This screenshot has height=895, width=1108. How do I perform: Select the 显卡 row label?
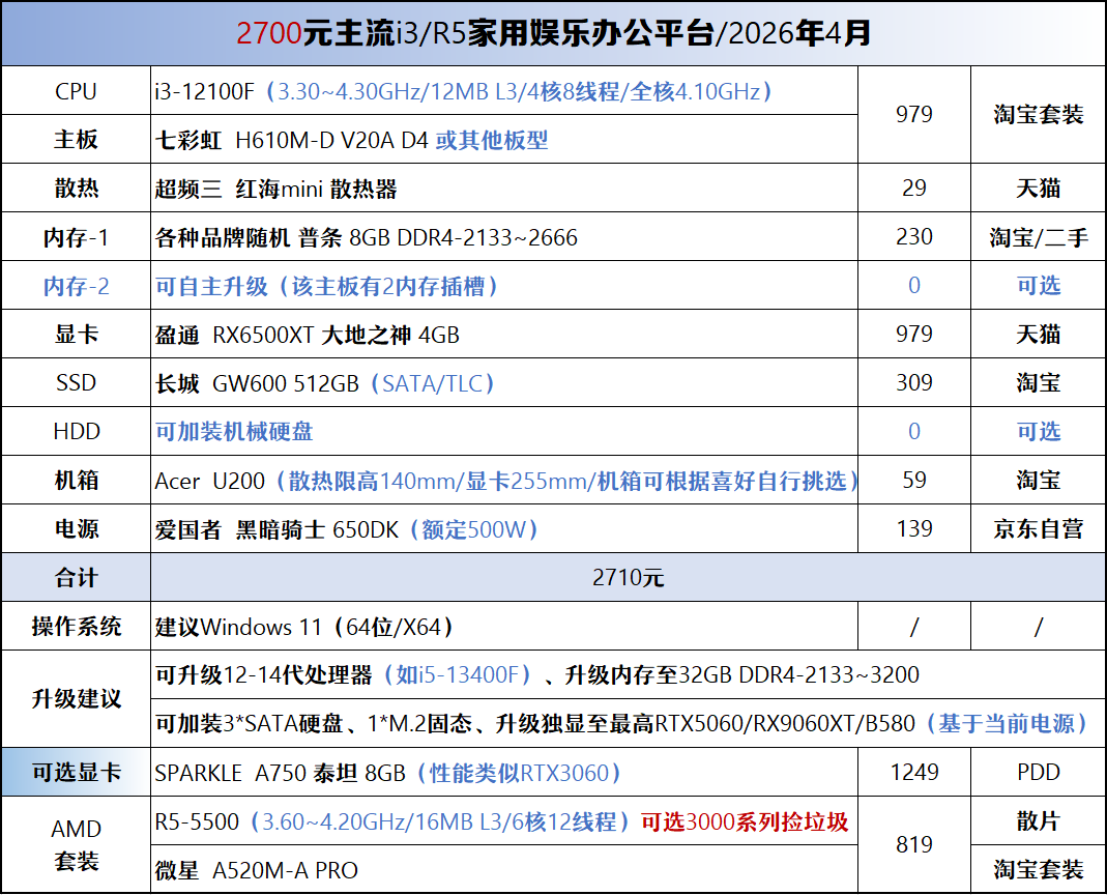point(76,334)
